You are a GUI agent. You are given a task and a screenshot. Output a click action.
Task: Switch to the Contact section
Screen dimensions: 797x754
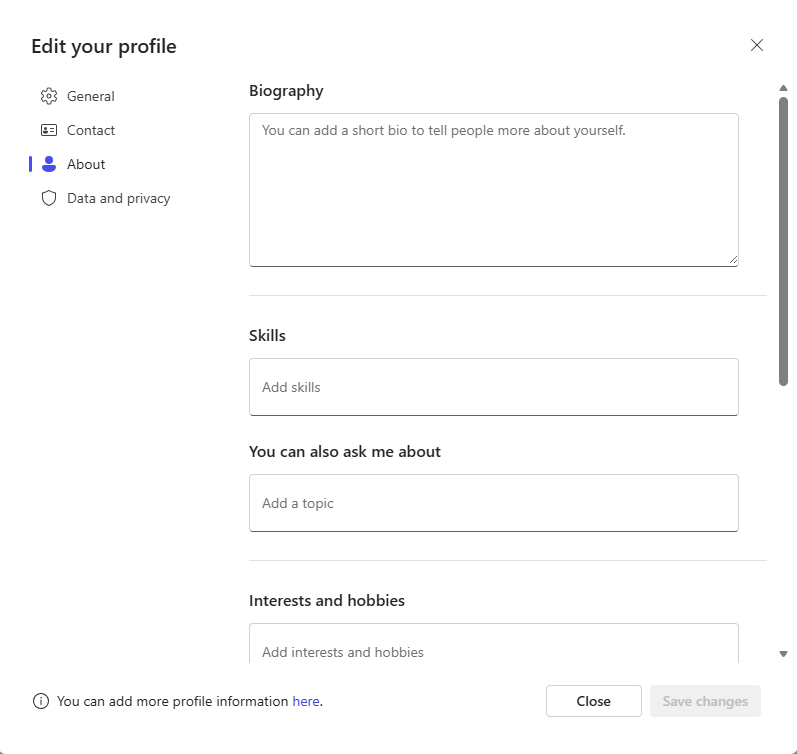[91, 130]
